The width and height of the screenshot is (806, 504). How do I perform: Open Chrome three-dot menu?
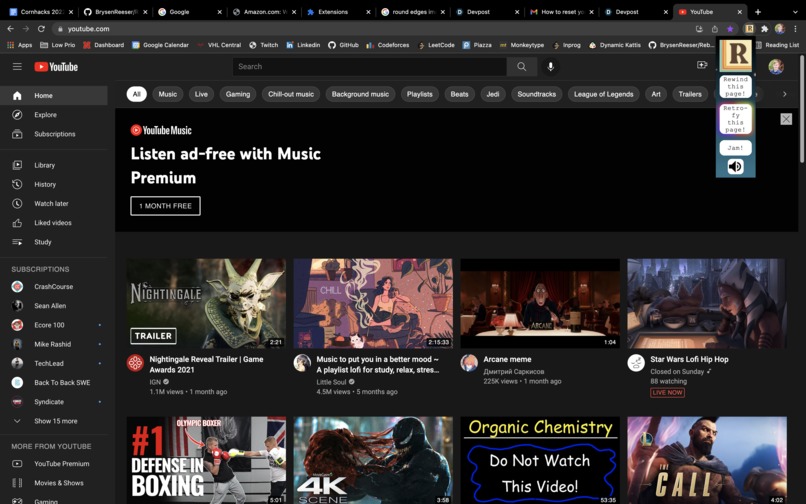coord(795,29)
